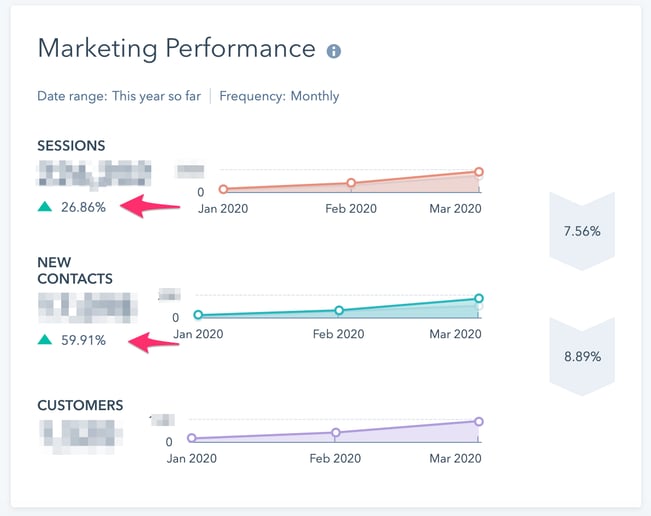Select the Sessions Mar 2020 data point
651x516 pixels.
point(479,172)
